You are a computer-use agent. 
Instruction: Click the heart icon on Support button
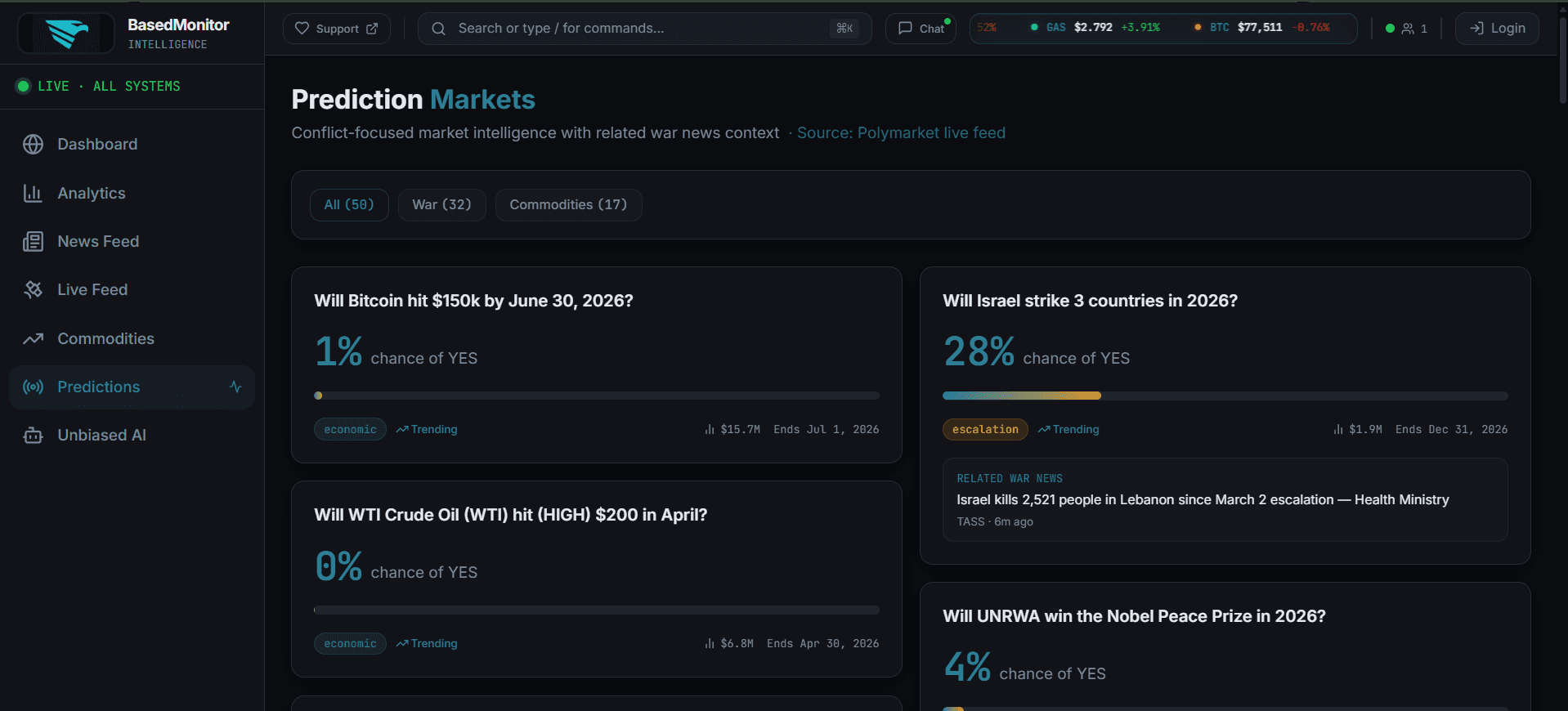pos(302,29)
